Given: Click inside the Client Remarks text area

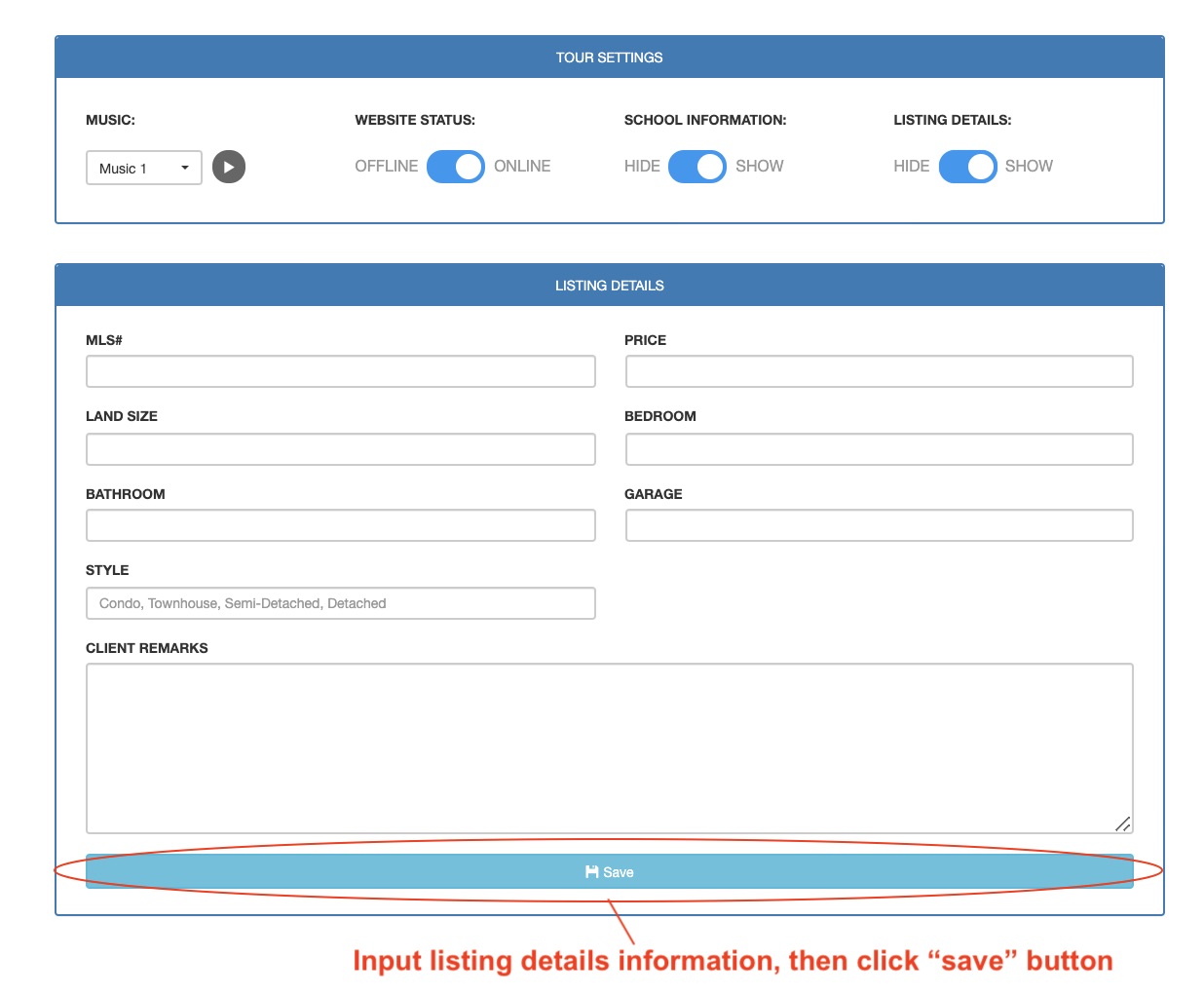Looking at the screenshot, I should [609, 747].
